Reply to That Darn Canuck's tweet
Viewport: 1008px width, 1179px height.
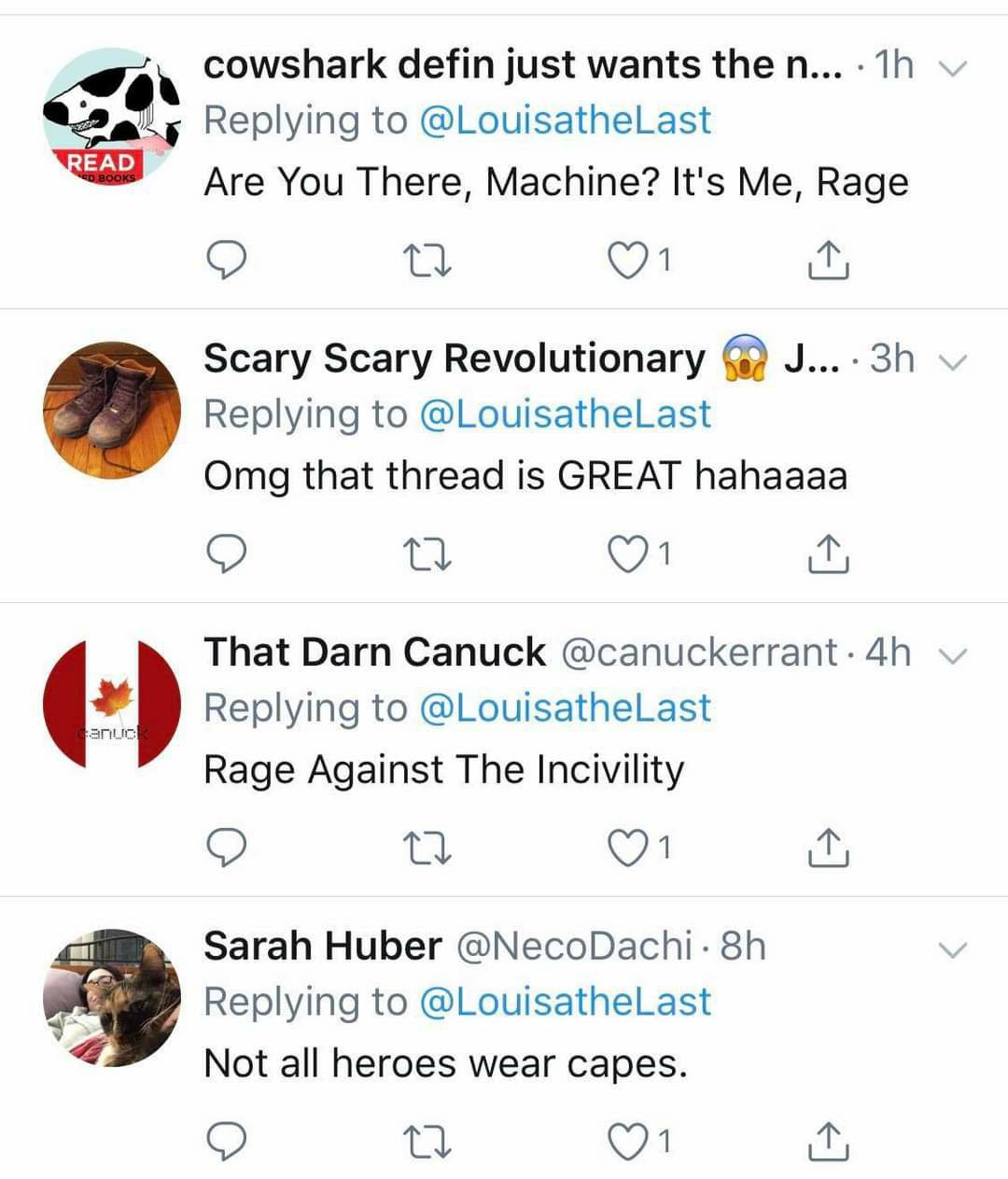point(225,848)
